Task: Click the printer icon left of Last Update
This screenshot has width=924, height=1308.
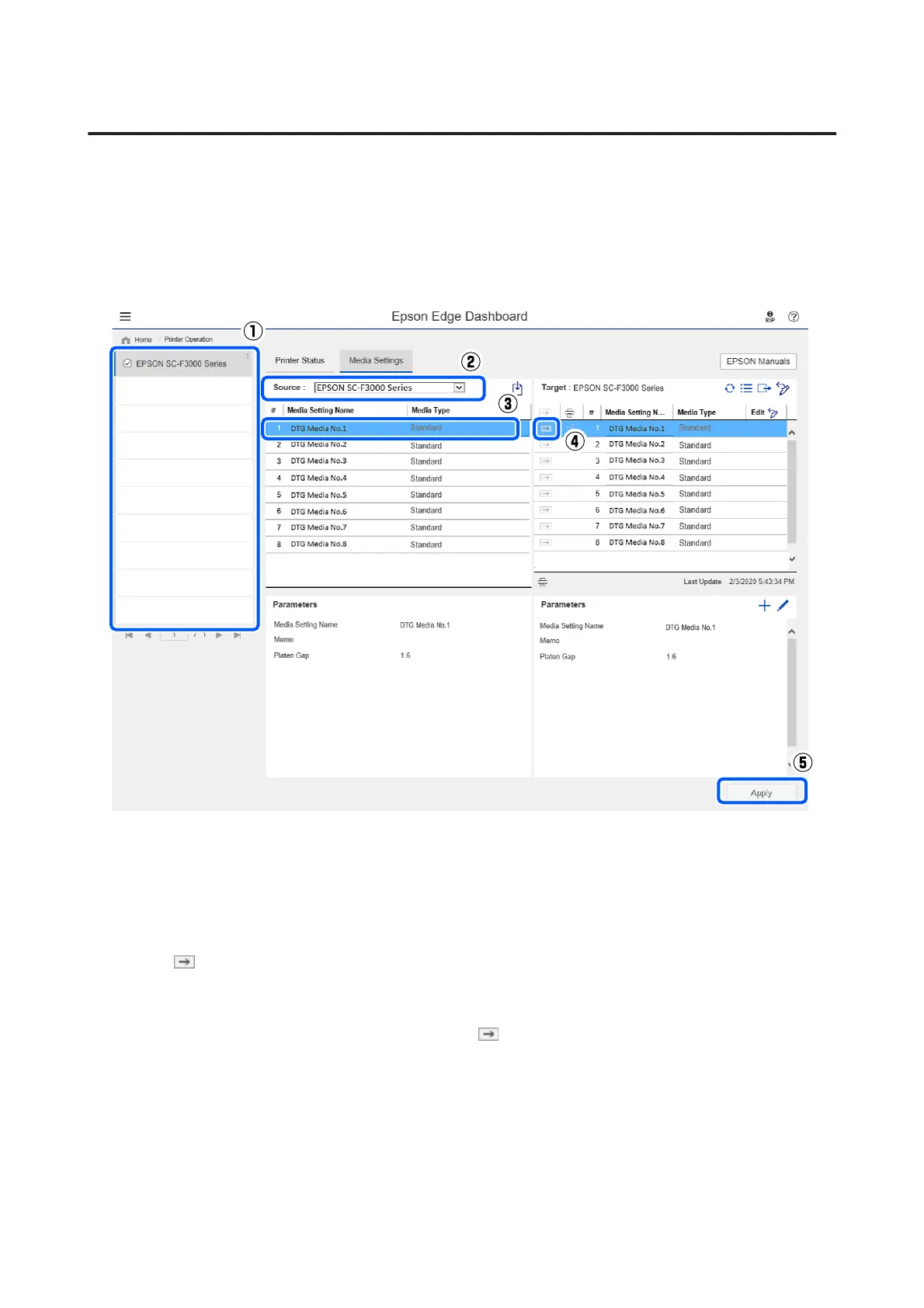Action: 543,582
